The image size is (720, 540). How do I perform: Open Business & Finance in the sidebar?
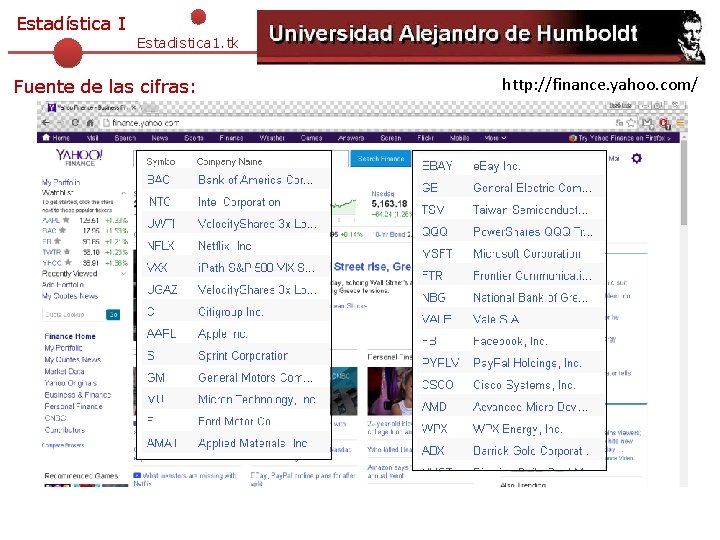(x=78, y=395)
